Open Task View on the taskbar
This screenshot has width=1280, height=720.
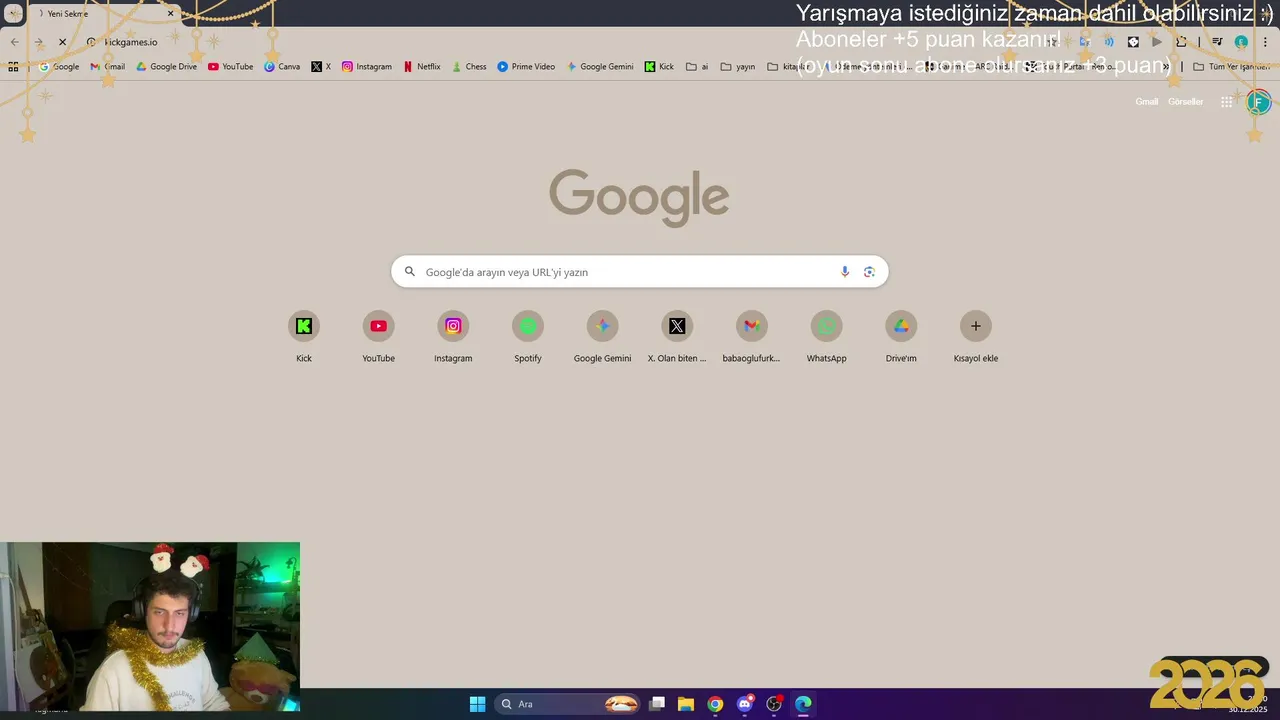point(657,704)
